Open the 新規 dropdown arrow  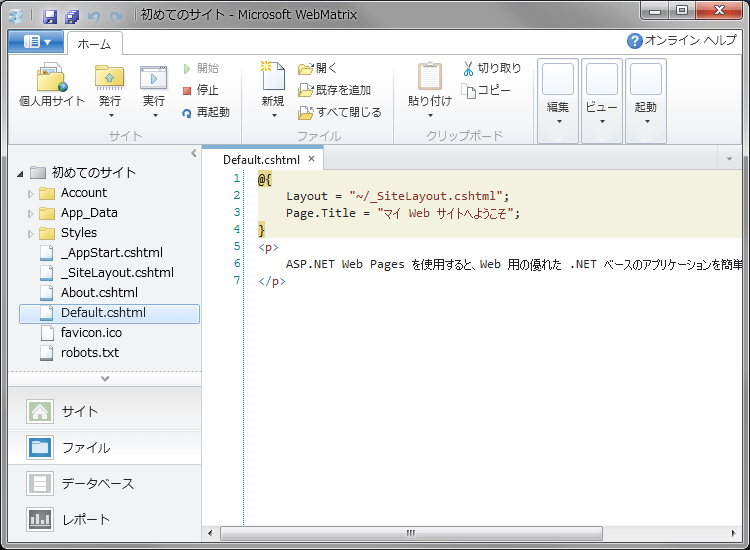(274, 116)
